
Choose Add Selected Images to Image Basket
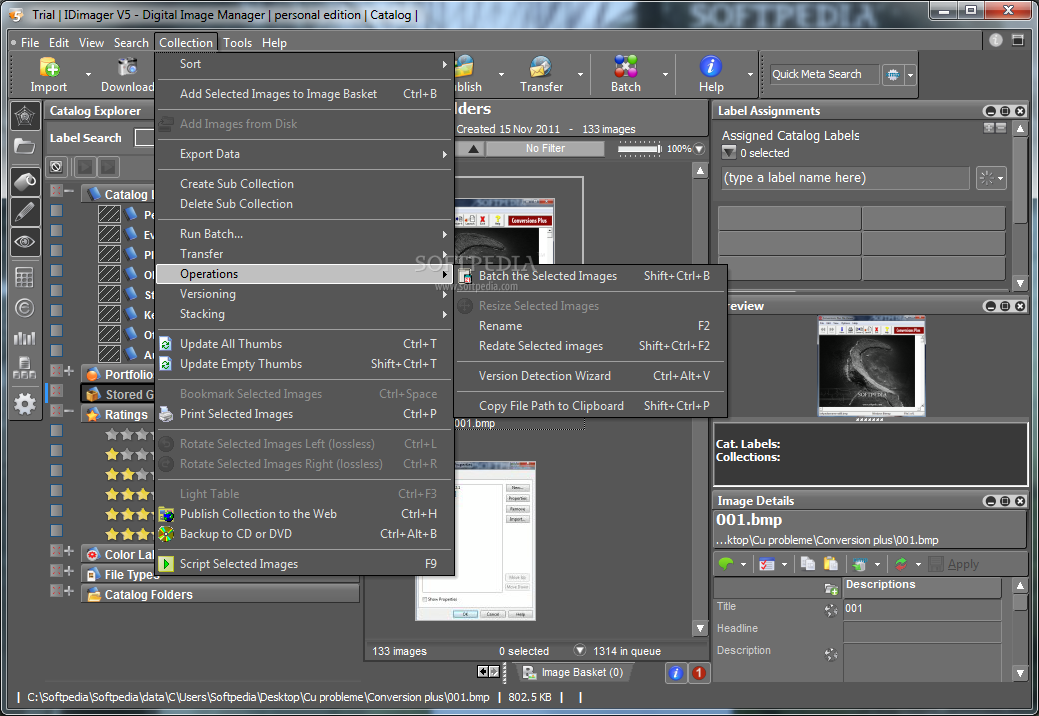coord(305,94)
